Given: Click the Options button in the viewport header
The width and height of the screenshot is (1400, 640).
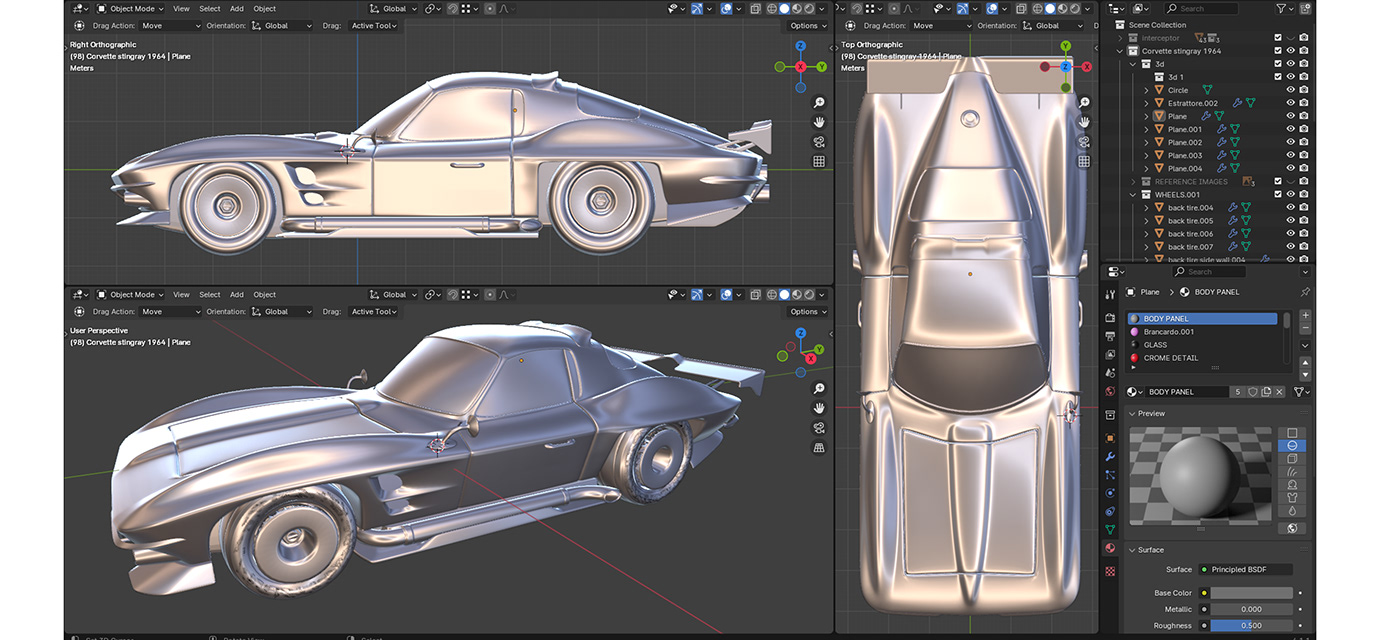Looking at the screenshot, I should (x=806, y=25).
